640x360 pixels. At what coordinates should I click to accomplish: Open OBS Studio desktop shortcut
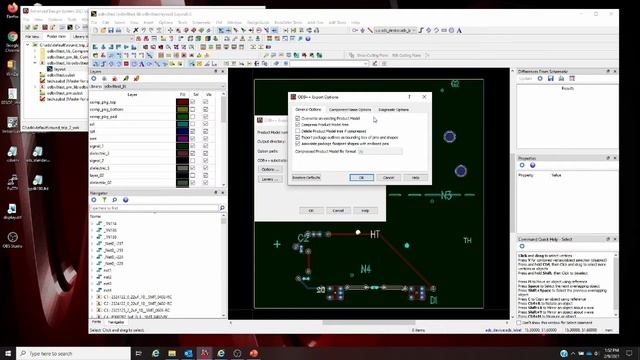click(12, 240)
